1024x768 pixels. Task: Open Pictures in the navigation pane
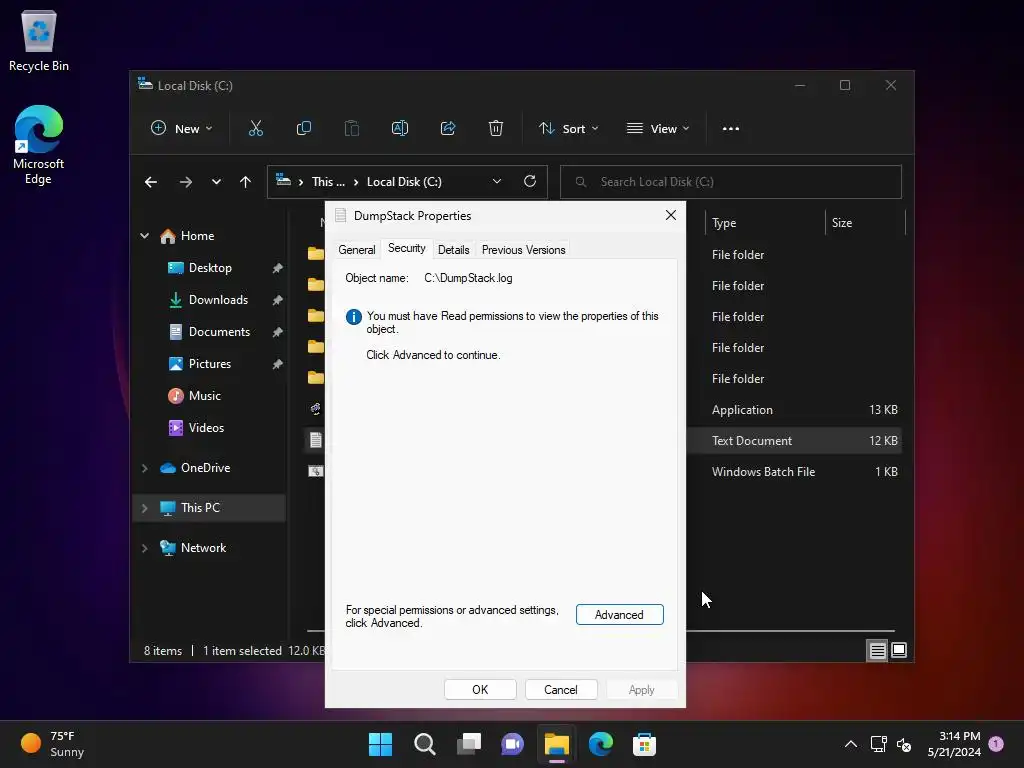tap(210, 364)
